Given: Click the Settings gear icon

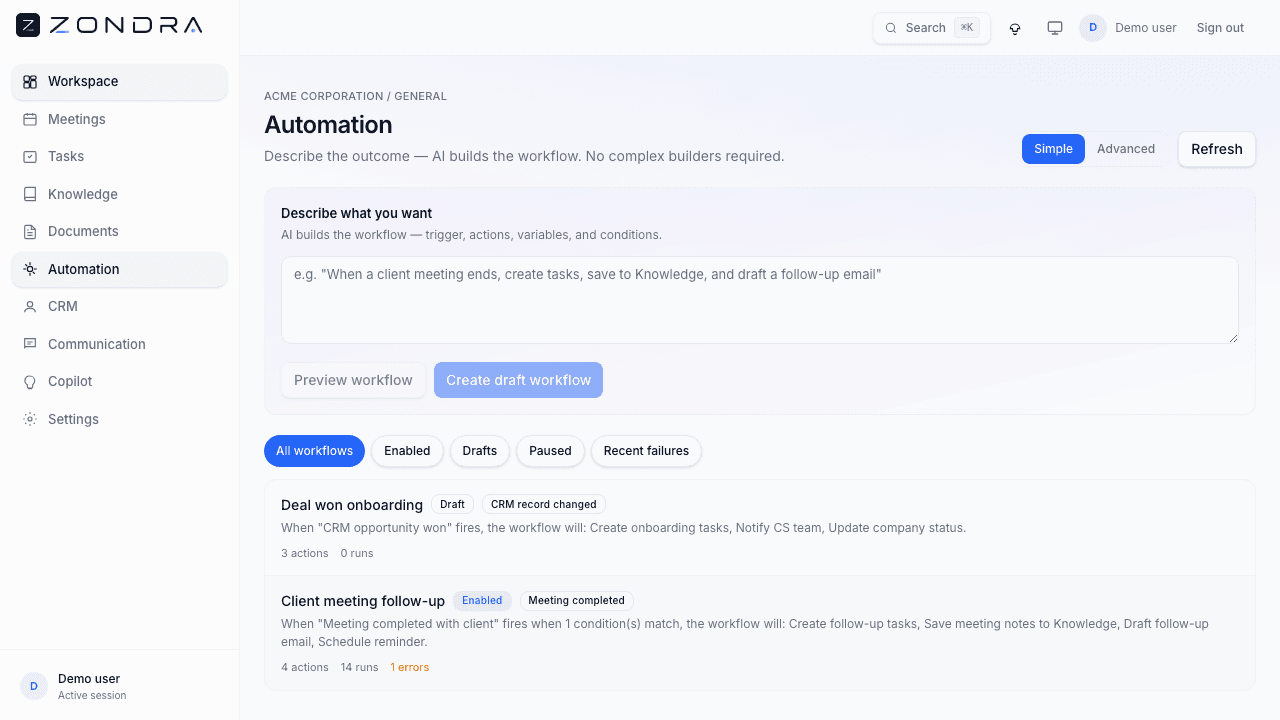Looking at the screenshot, I should point(30,419).
